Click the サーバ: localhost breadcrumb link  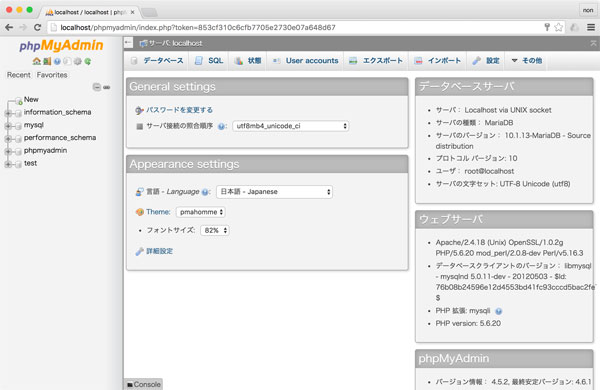175,43
